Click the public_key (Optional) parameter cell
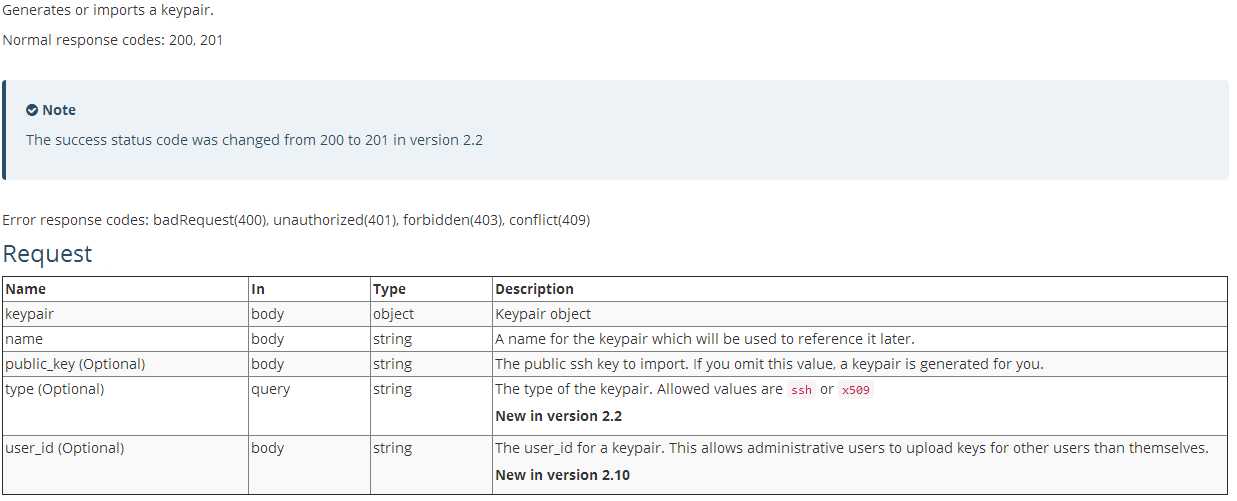1237x501 pixels. (125, 364)
